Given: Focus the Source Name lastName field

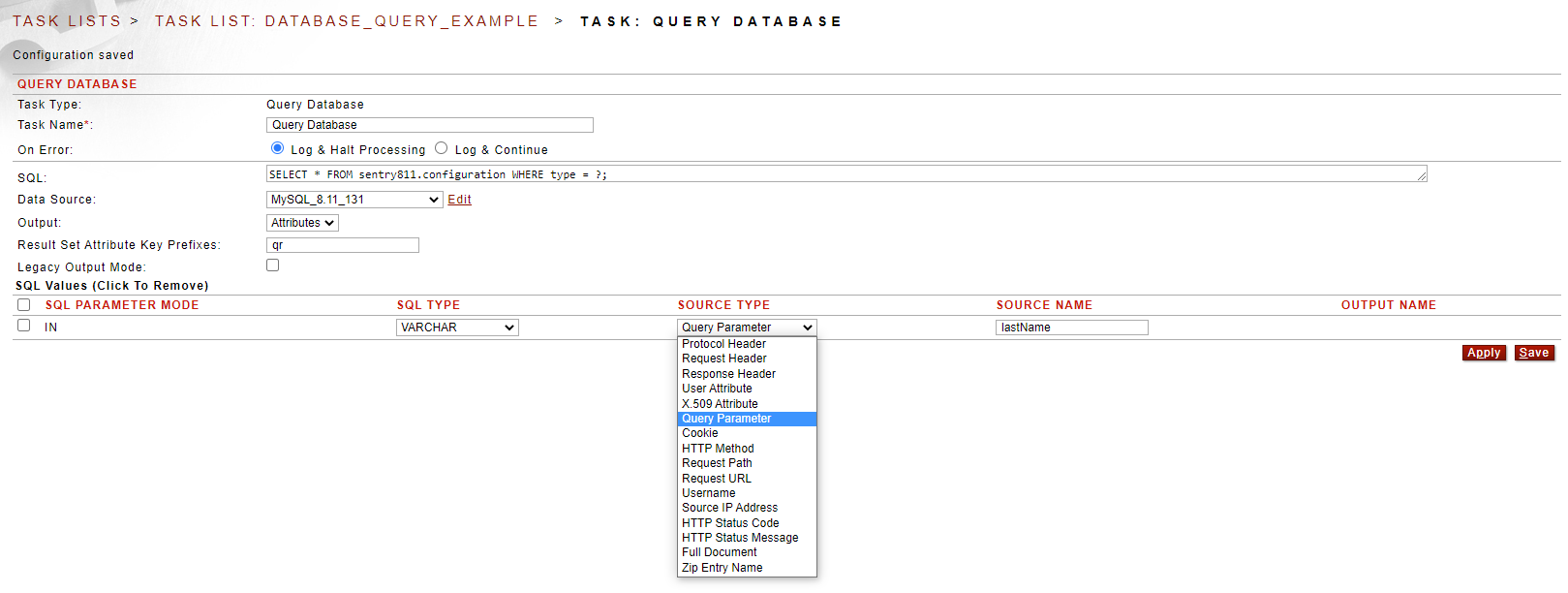Looking at the screenshot, I should click(1072, 328).
